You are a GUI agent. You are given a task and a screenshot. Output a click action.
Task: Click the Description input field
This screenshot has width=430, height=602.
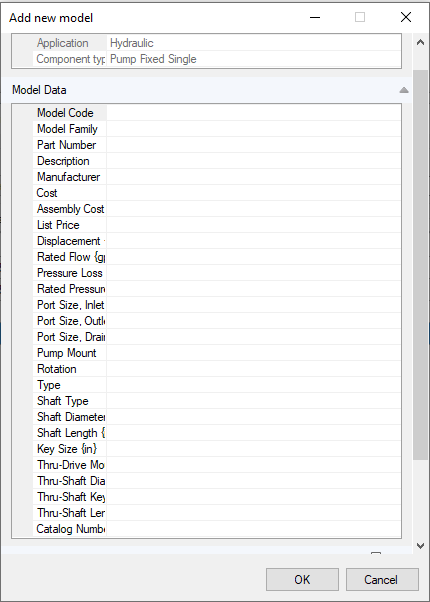point(254,161)
